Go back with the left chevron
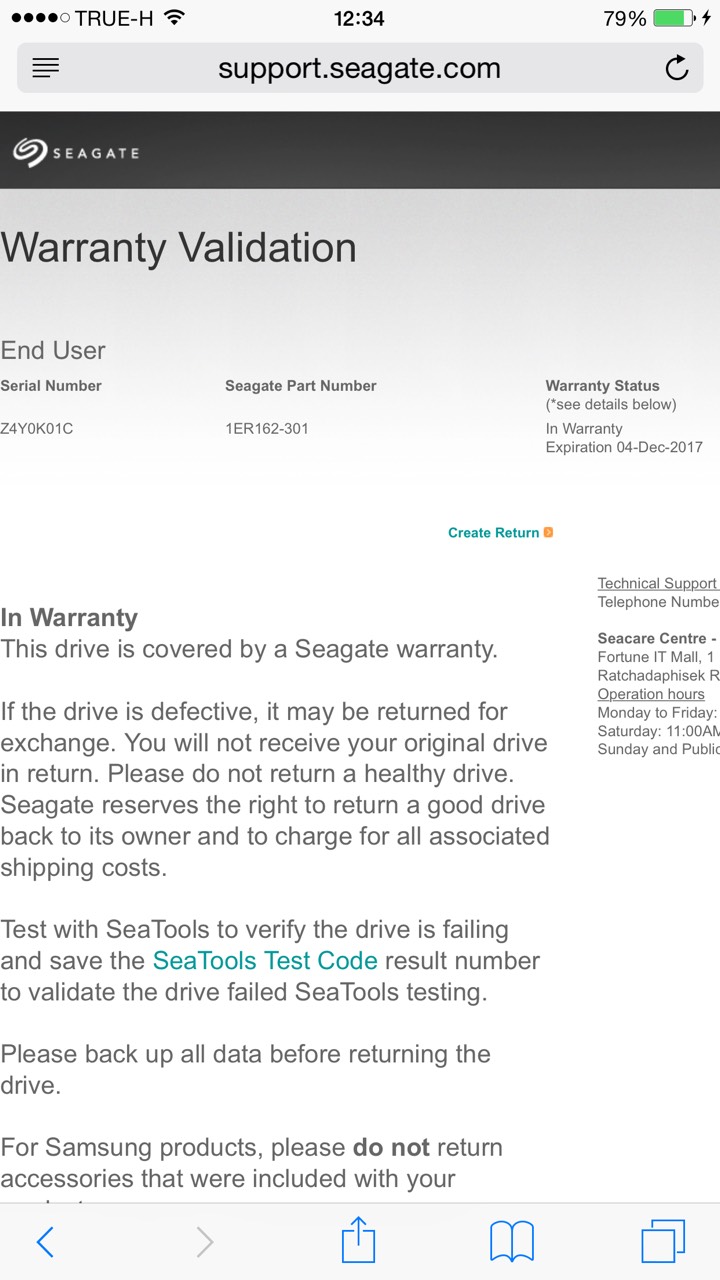The width and height of the screenshot is (720, 1280). [x=45, y=1242]
